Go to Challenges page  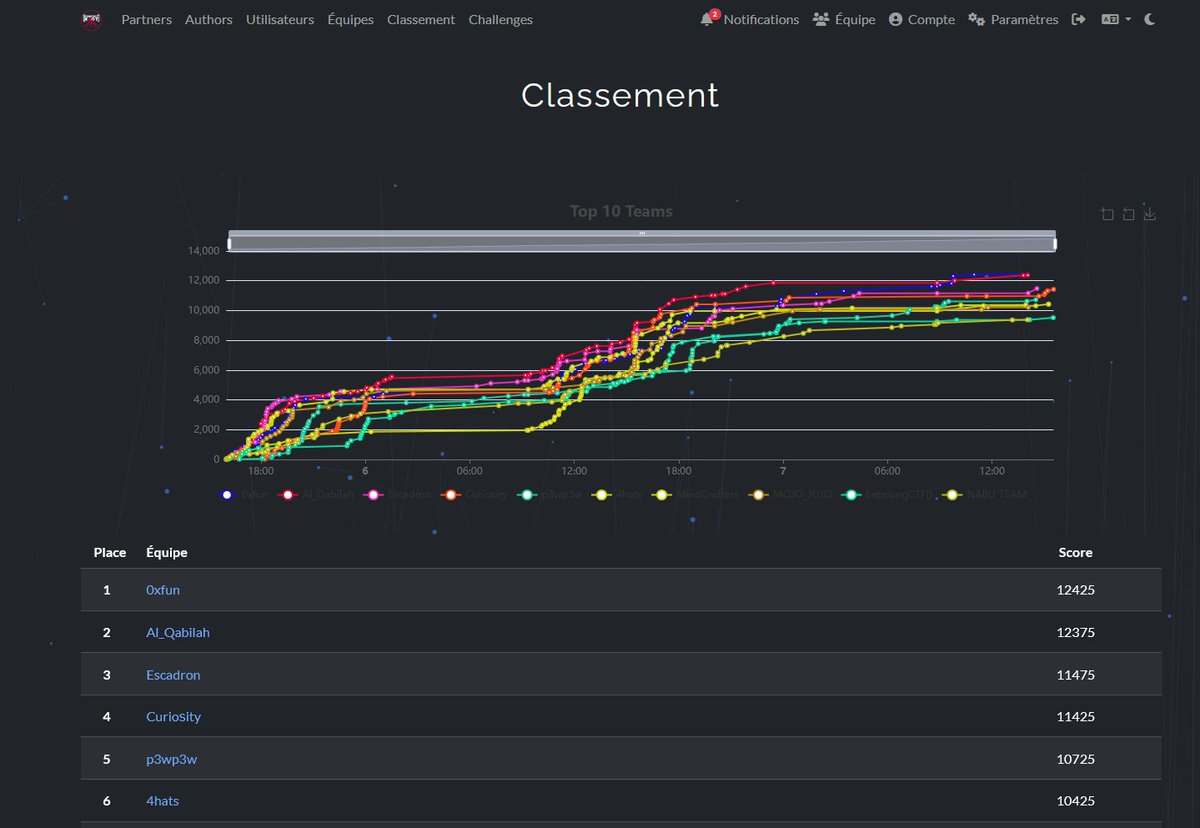pyautogui.click(x=500, y=19)
